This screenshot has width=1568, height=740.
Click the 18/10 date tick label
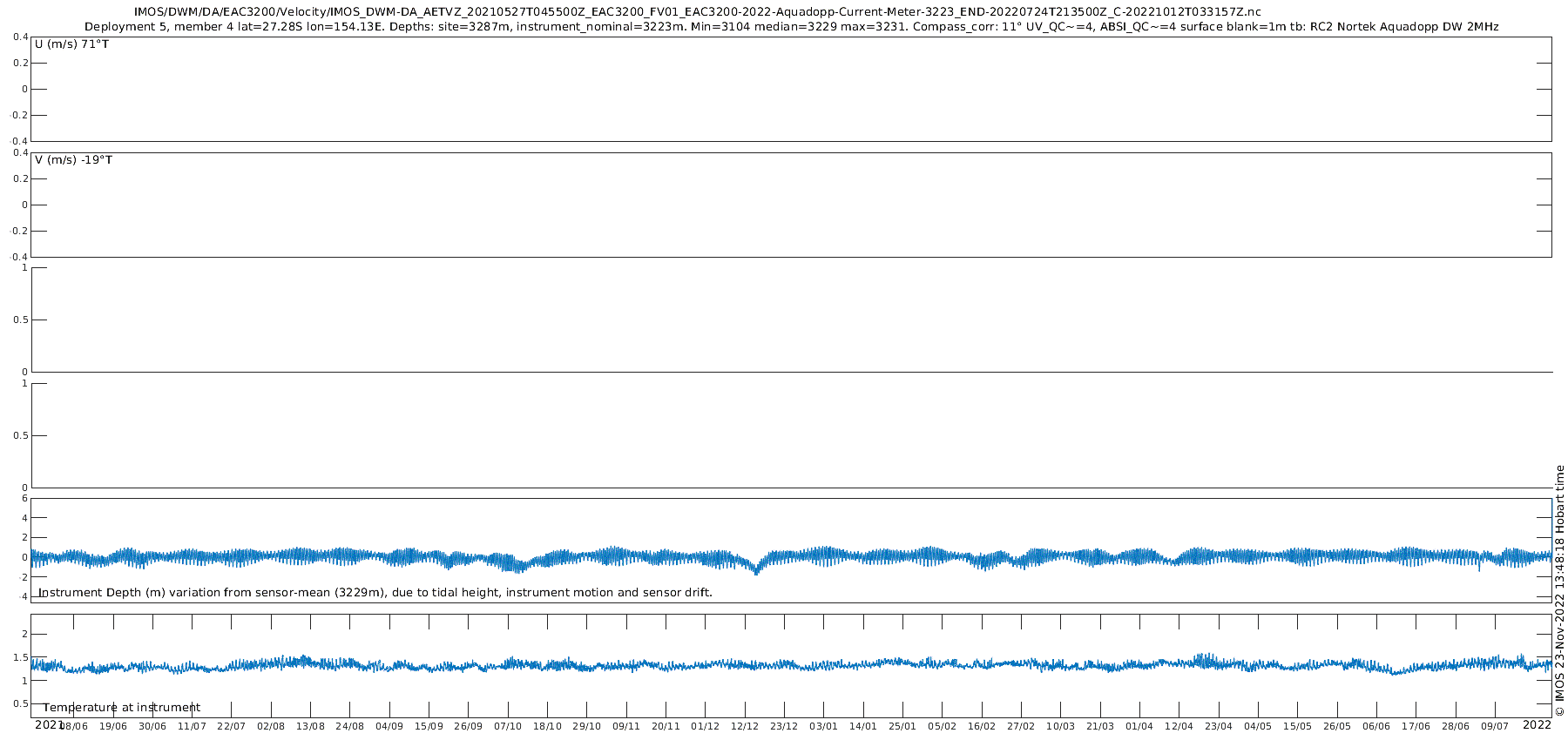coord(547,726)
